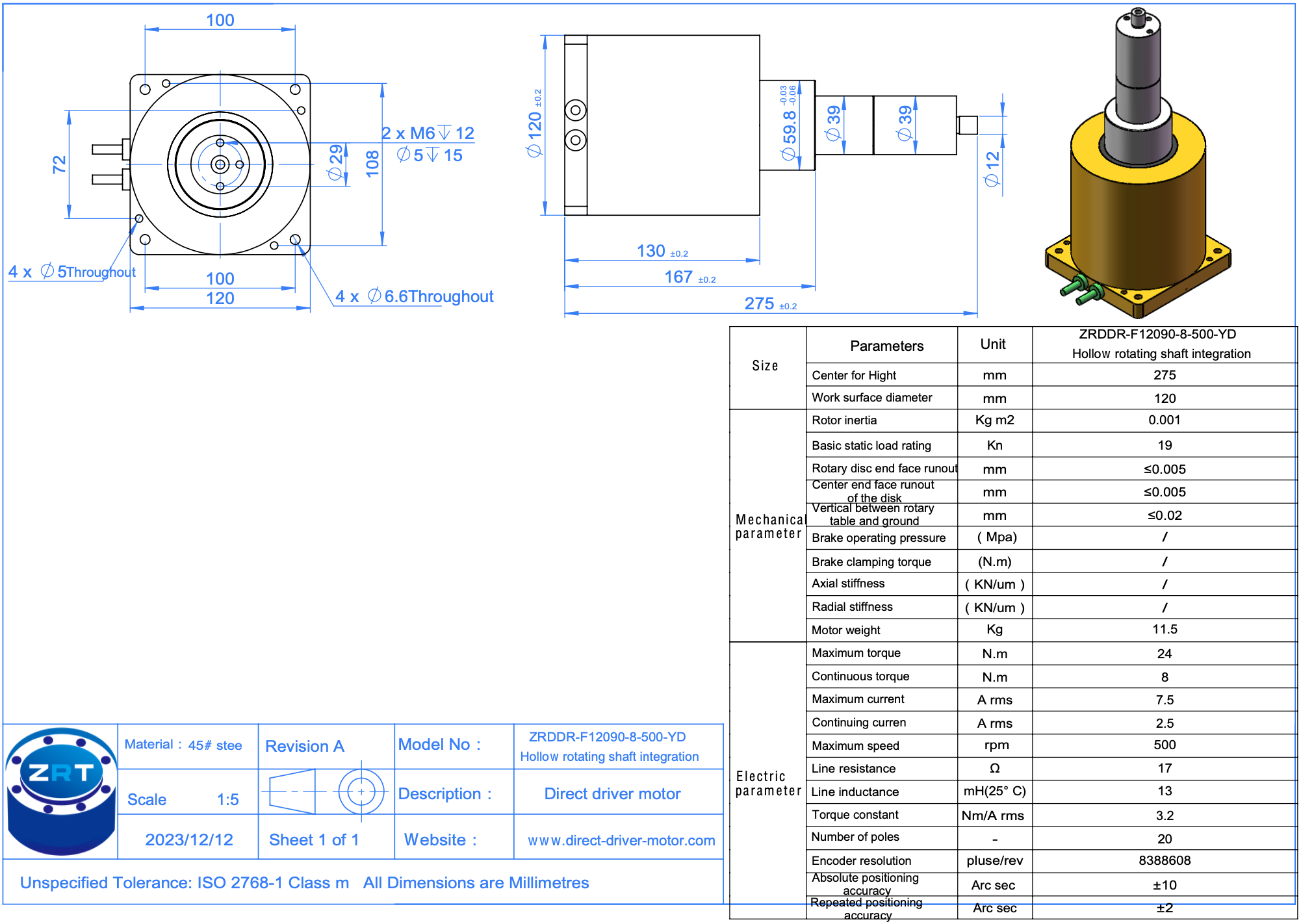The width and height of the screenshot is (1301, 924).
Task: Click the 'Basic static load rating' row label
Action: pos(871,445)
